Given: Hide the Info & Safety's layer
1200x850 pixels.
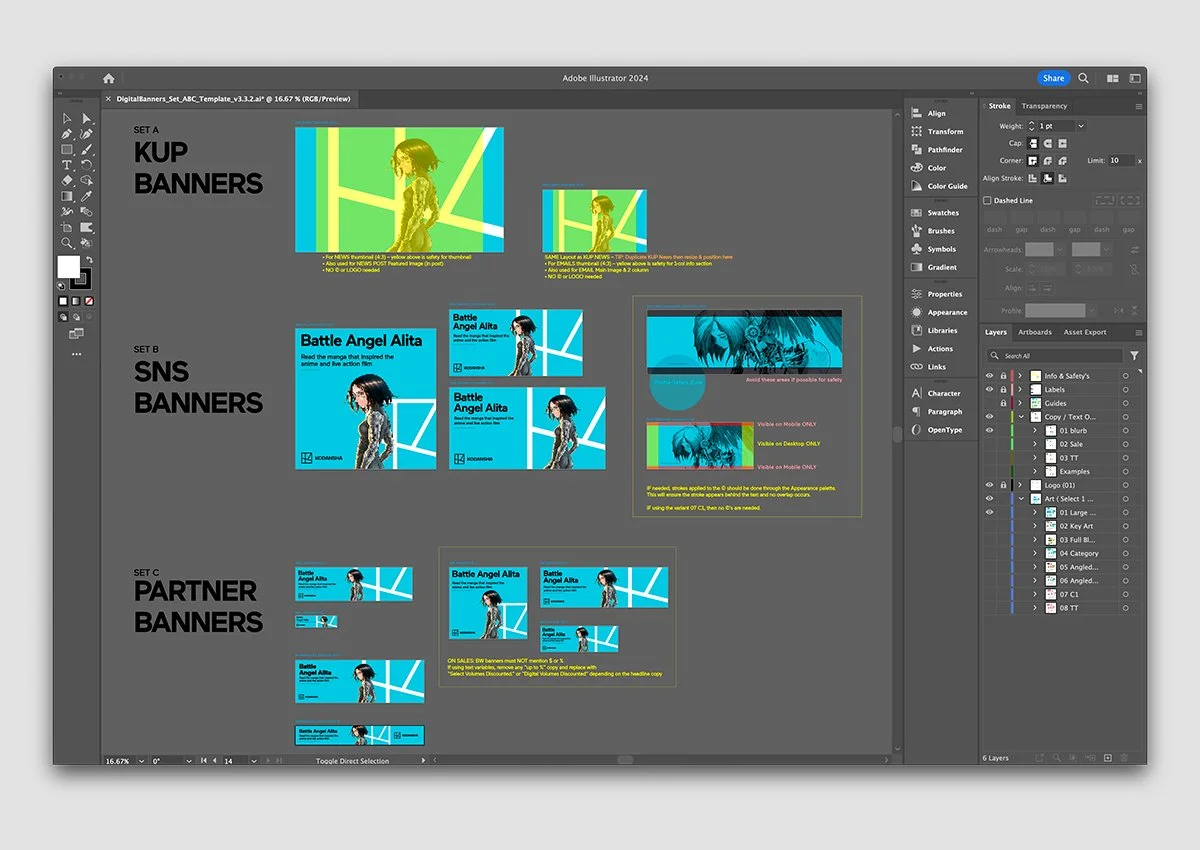Looking at the screenshot, I should (990, 376).
